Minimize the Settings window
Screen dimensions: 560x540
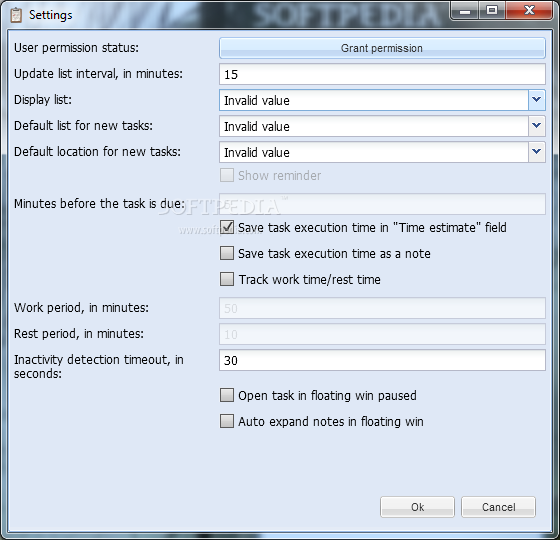(465, 10)
